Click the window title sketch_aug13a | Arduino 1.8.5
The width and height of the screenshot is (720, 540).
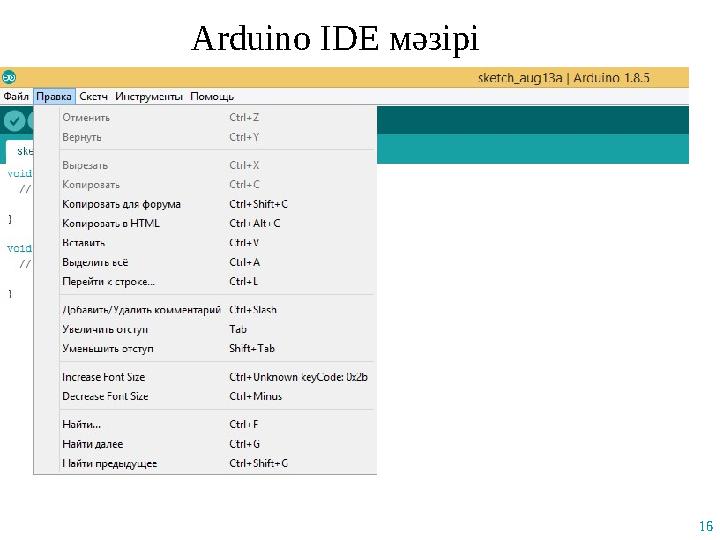click(563, 78)
